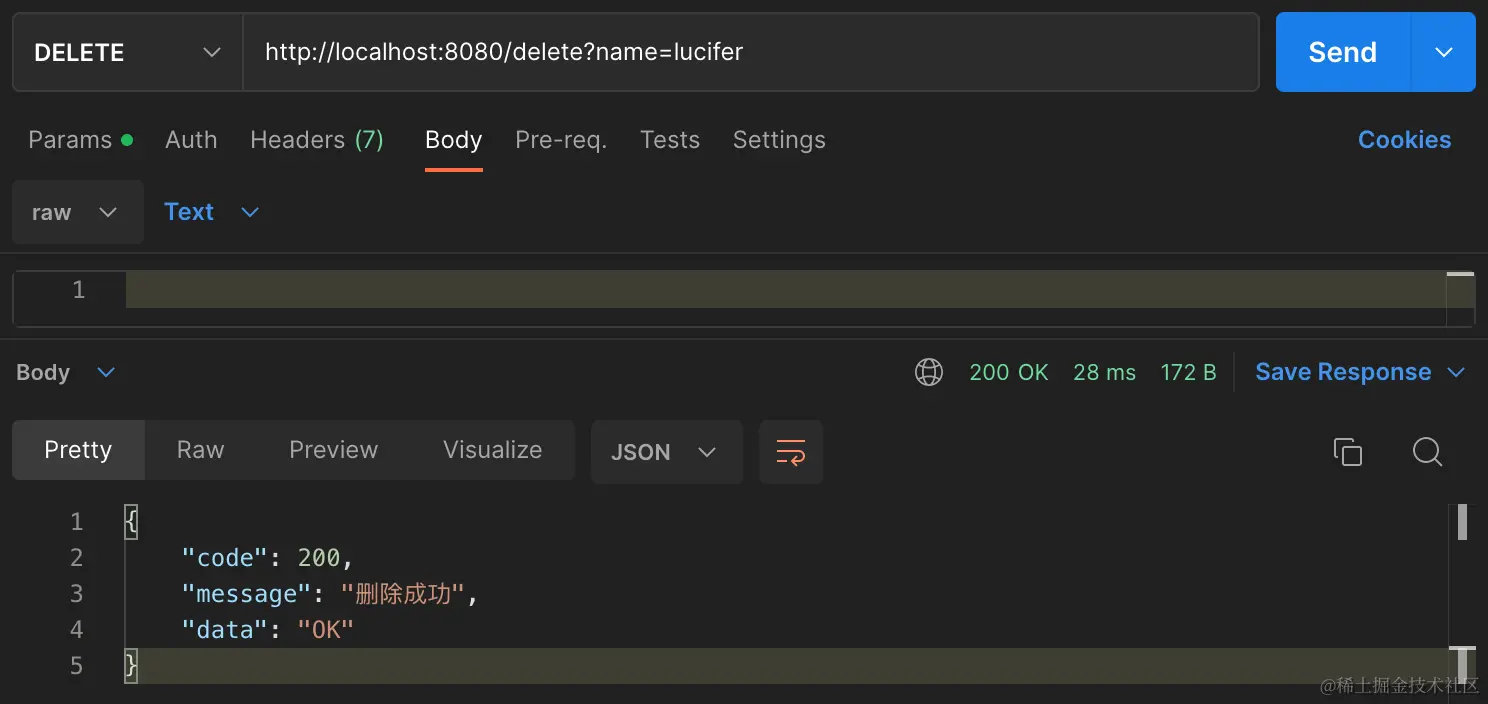The height and width of the screenshot is (704, 1488).
Task: Collapse the response Body section
Action: click(x=106, y=371)
